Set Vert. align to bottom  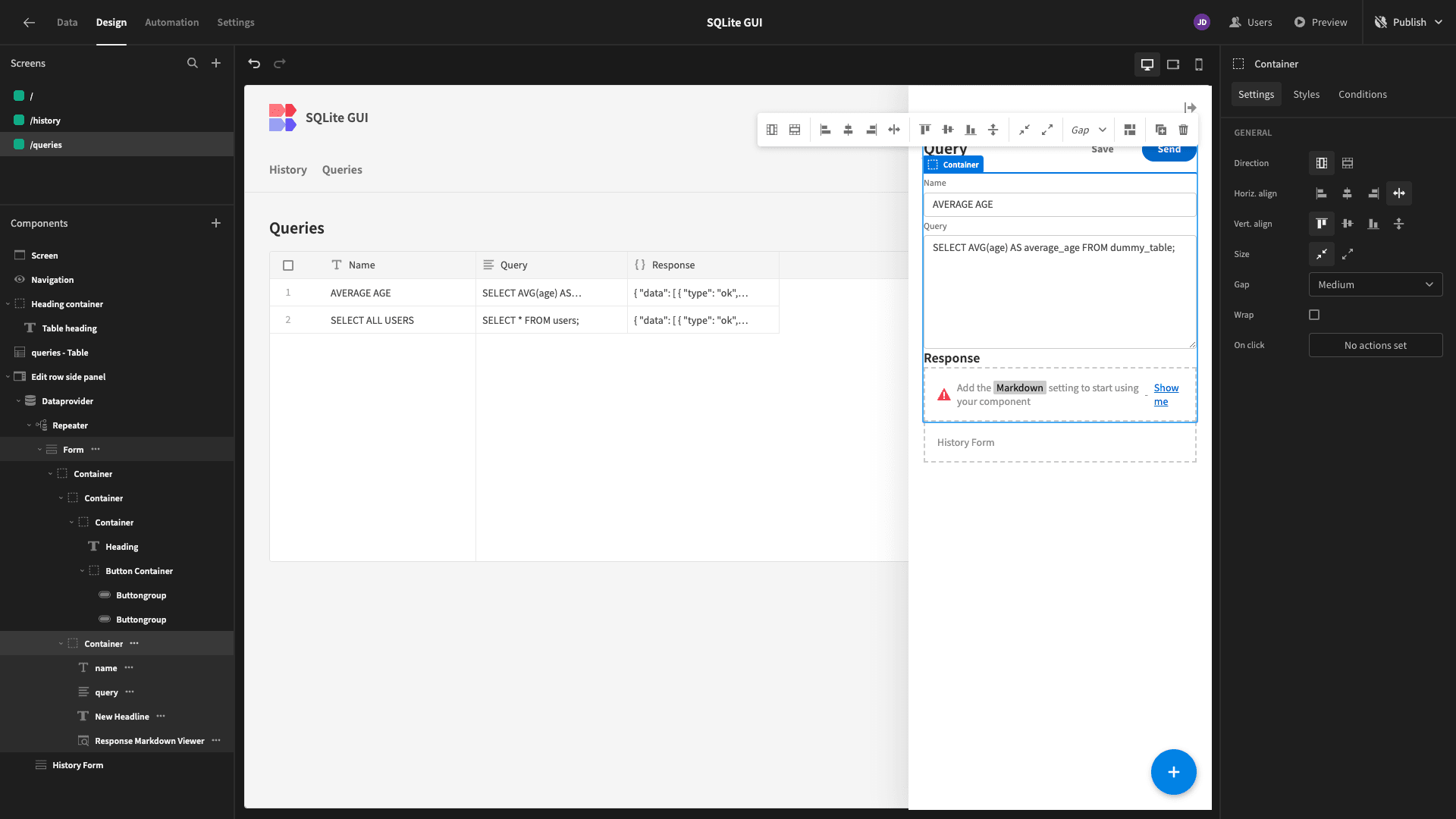(x=1373, y=224)
